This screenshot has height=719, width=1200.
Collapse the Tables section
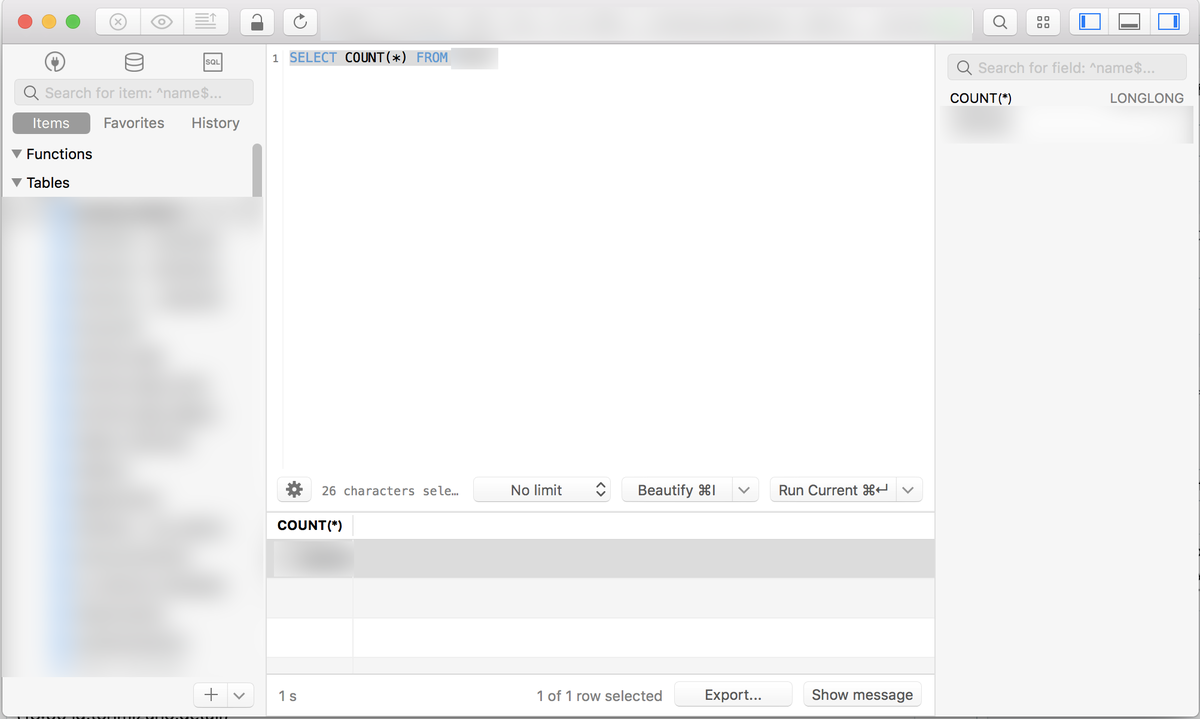click(x=16, y=183)
